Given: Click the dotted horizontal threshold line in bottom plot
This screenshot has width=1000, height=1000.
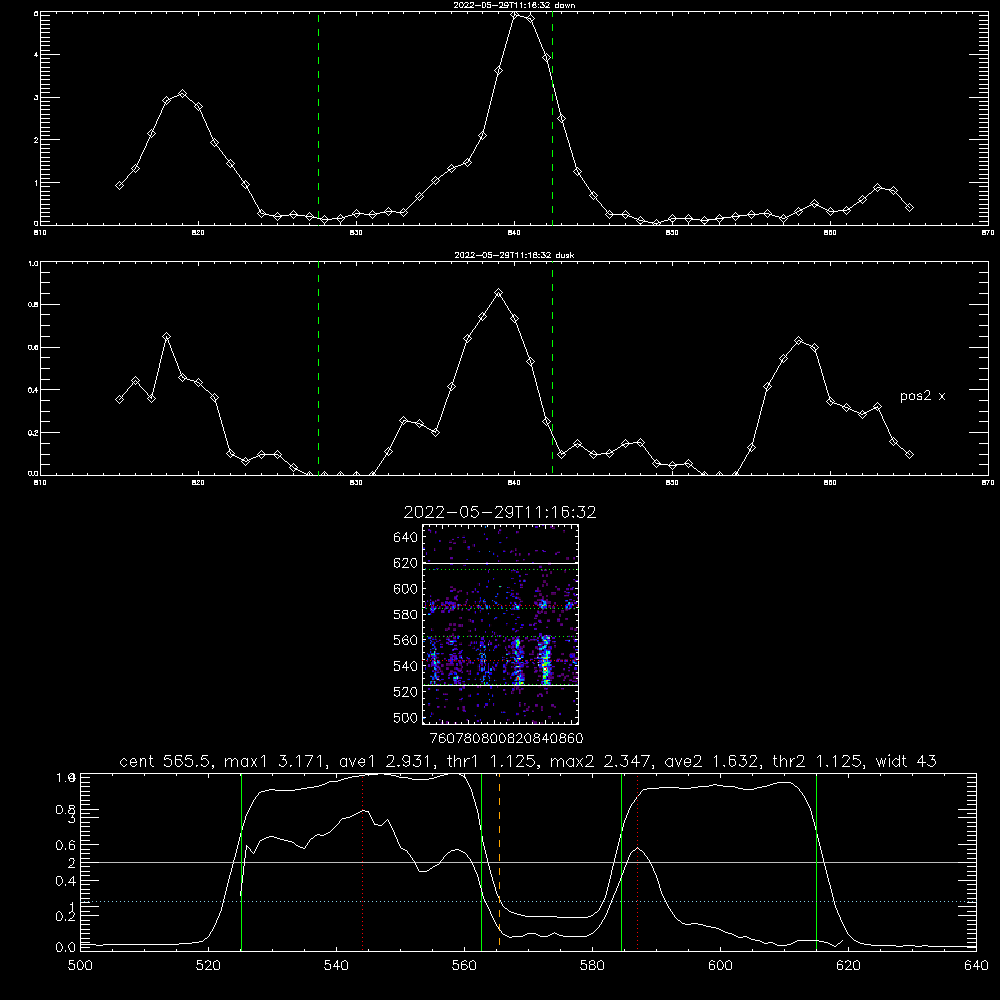Looking at the screenshot, I should [528, 901].
